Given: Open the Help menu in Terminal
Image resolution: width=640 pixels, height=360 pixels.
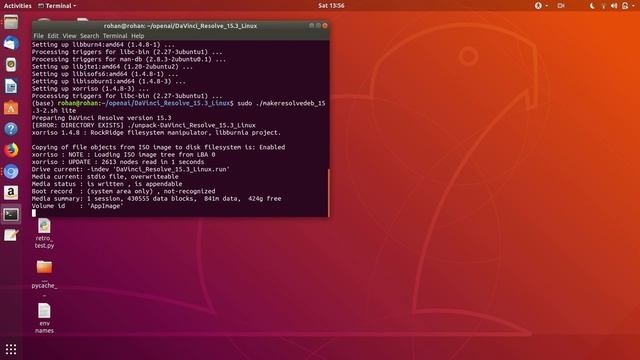Looking at the screenshot, I should point(138,36).
